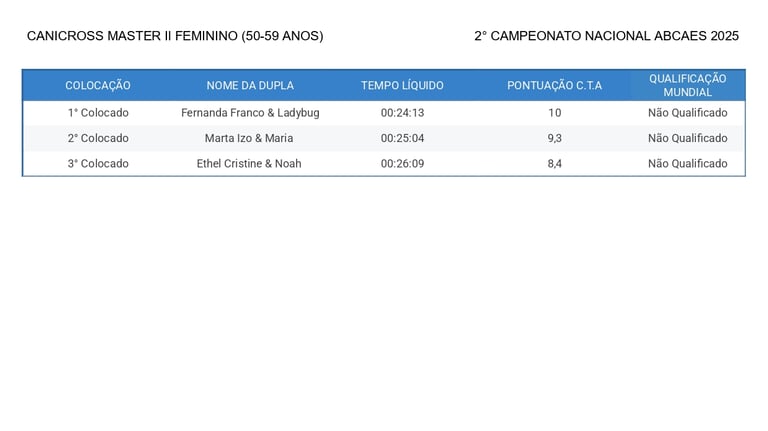Select the score value 9,3
The height and width of the screenshot is (431, 768).
pyautogui.click(x=554, y=138)
